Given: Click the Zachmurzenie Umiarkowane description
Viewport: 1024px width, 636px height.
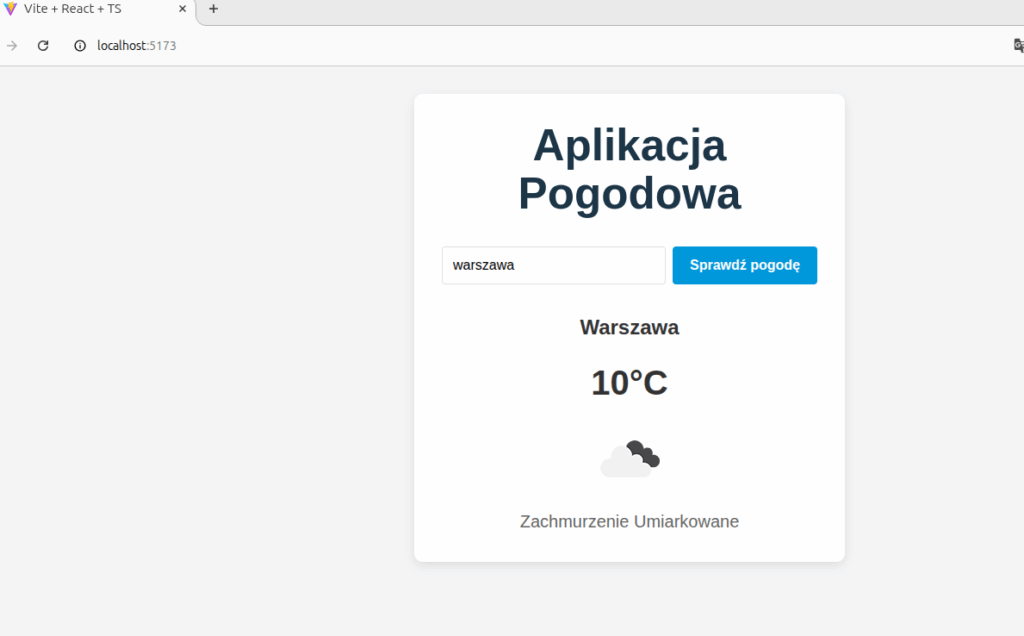Looking at the screenshot, I should (x=630, y=522).
